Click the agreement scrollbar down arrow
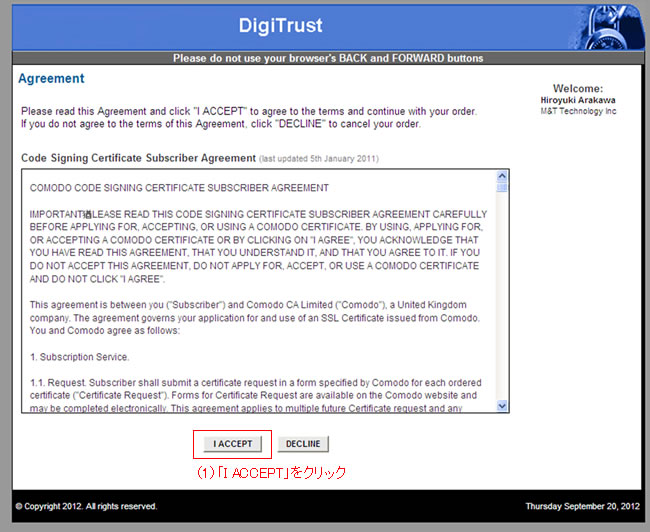 tap(502, 406)
